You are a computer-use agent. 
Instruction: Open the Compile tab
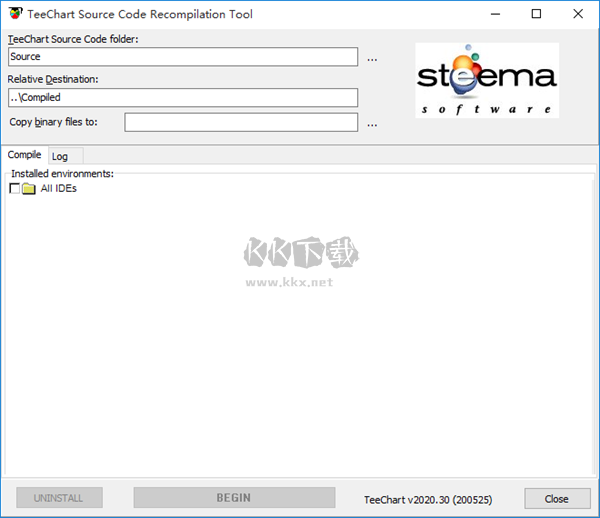[x=24, y=155]
